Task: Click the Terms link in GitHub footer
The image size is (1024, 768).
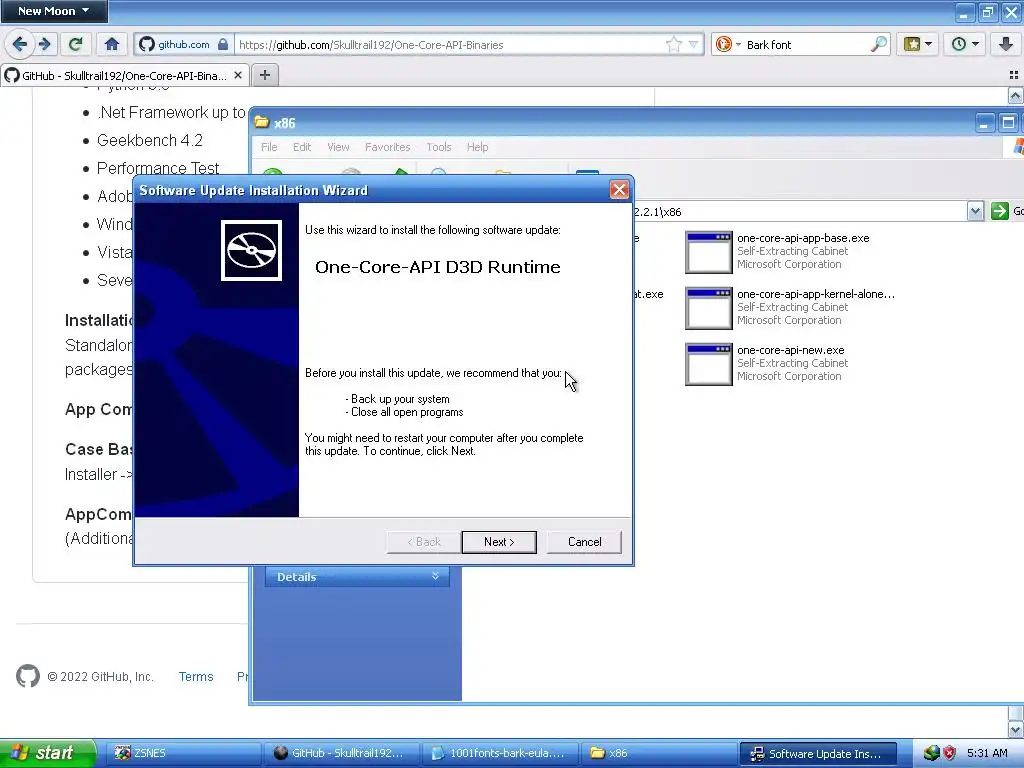Action: [196, 677]
